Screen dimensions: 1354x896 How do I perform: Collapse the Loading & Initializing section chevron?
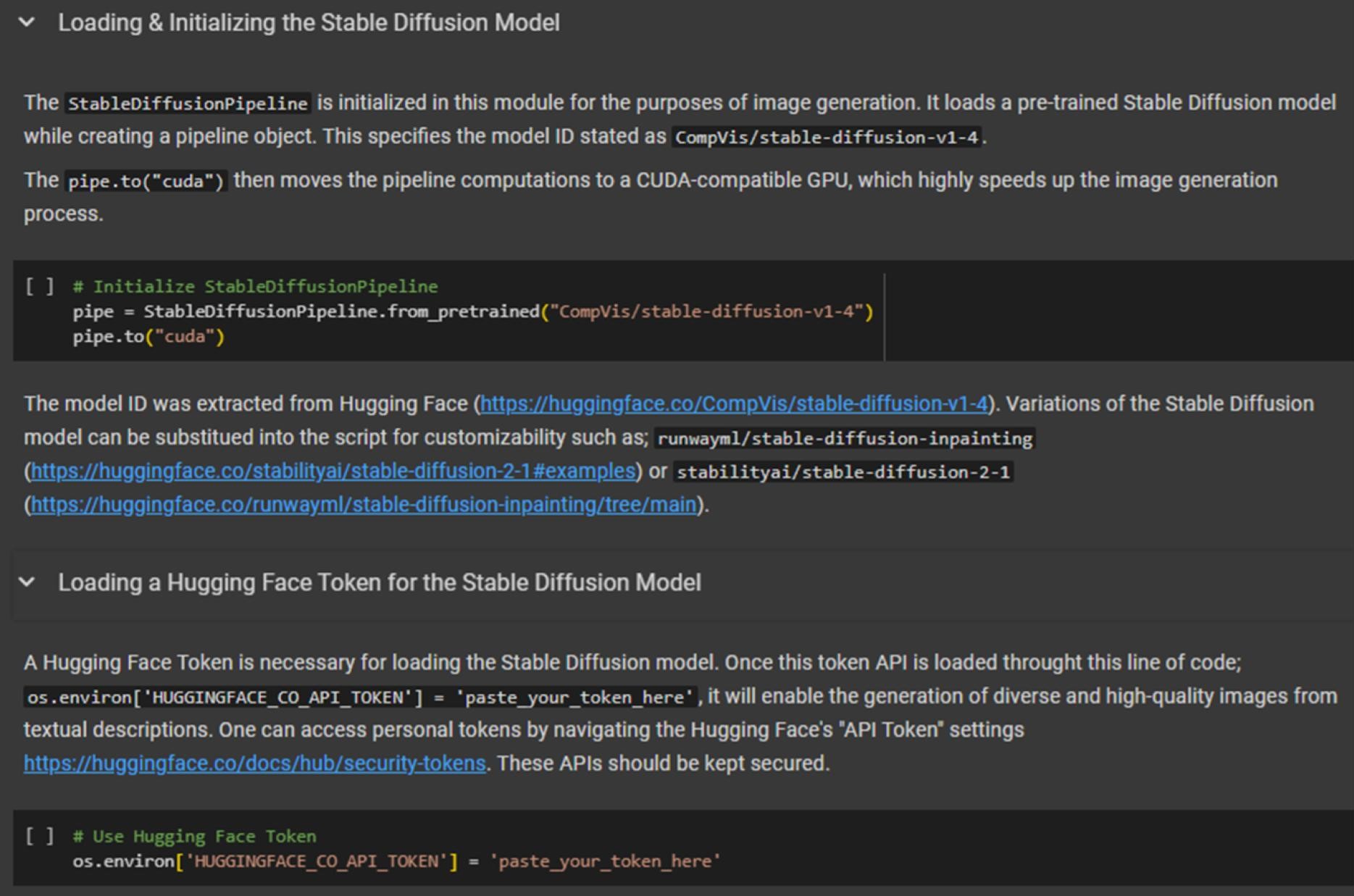pyautogui.click(x=27, y=22)
